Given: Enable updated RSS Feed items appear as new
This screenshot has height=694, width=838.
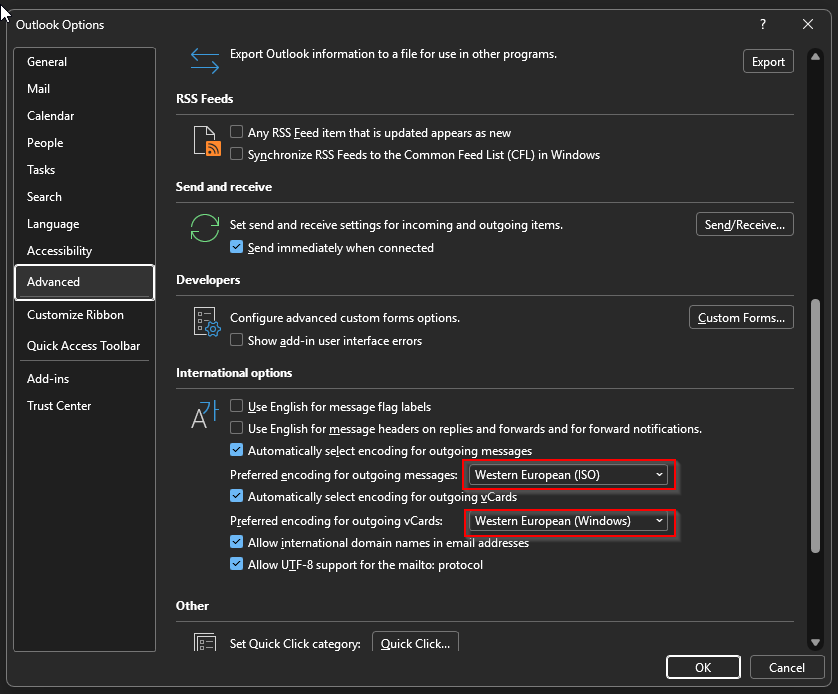Looking at the screenshot, I should point(236,132).
